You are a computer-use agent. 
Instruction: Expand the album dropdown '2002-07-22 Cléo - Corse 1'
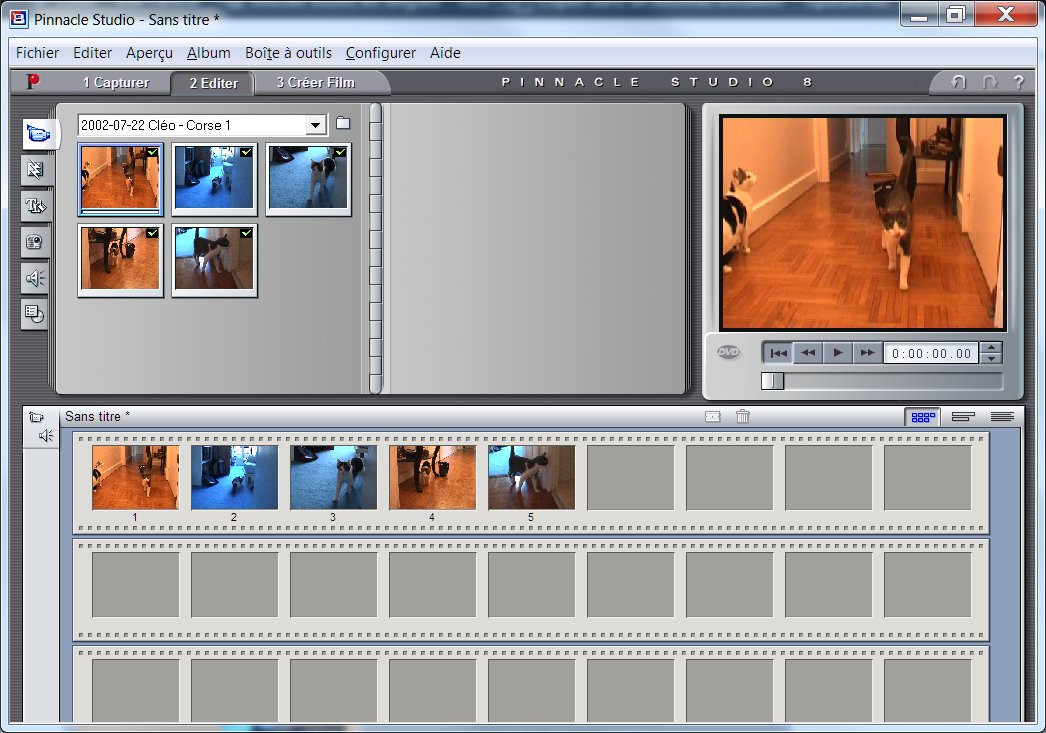(316, 125)
